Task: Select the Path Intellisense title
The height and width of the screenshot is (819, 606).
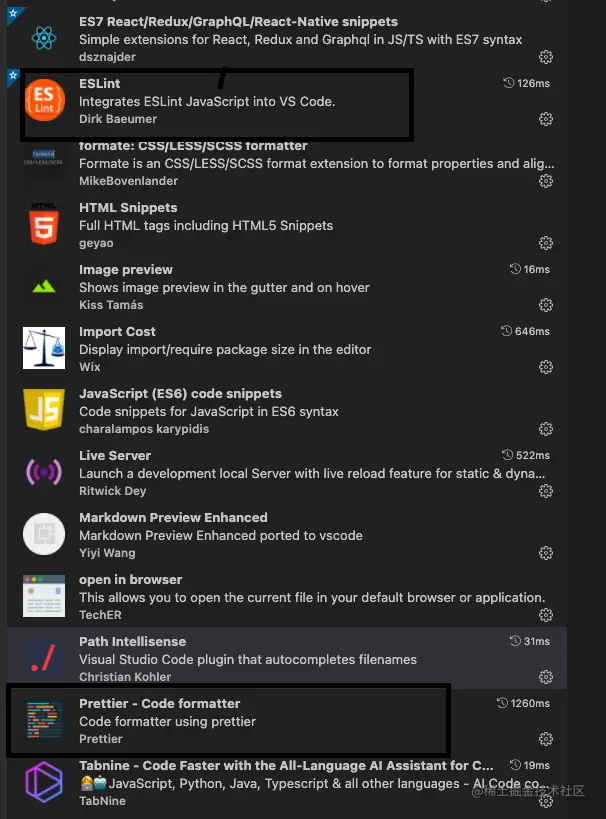Action: point(132,641)
